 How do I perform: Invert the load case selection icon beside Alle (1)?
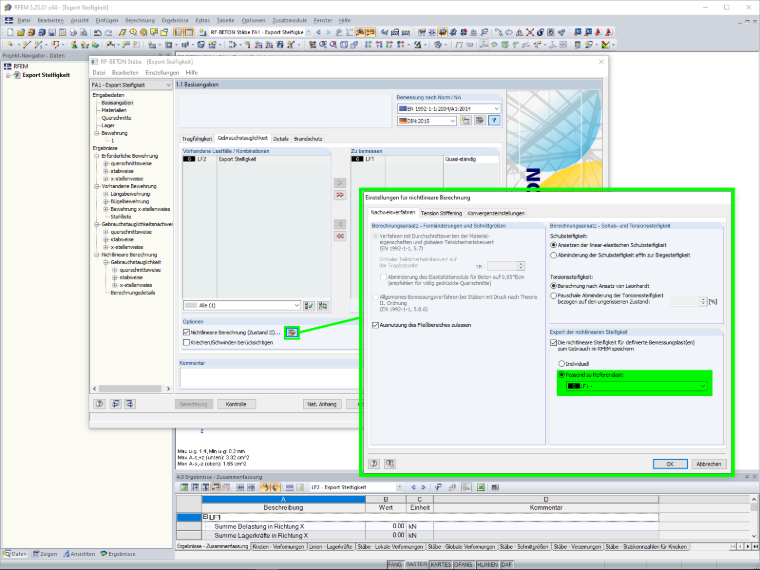pyautogui.click(x=322, y=305)
